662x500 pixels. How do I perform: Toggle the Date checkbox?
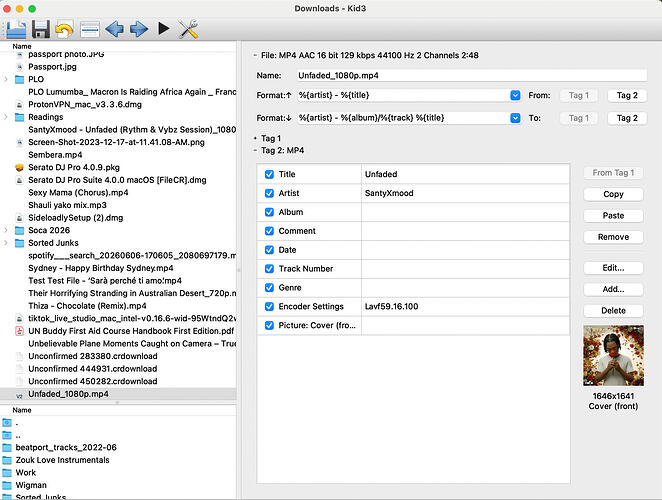[269, 250]
